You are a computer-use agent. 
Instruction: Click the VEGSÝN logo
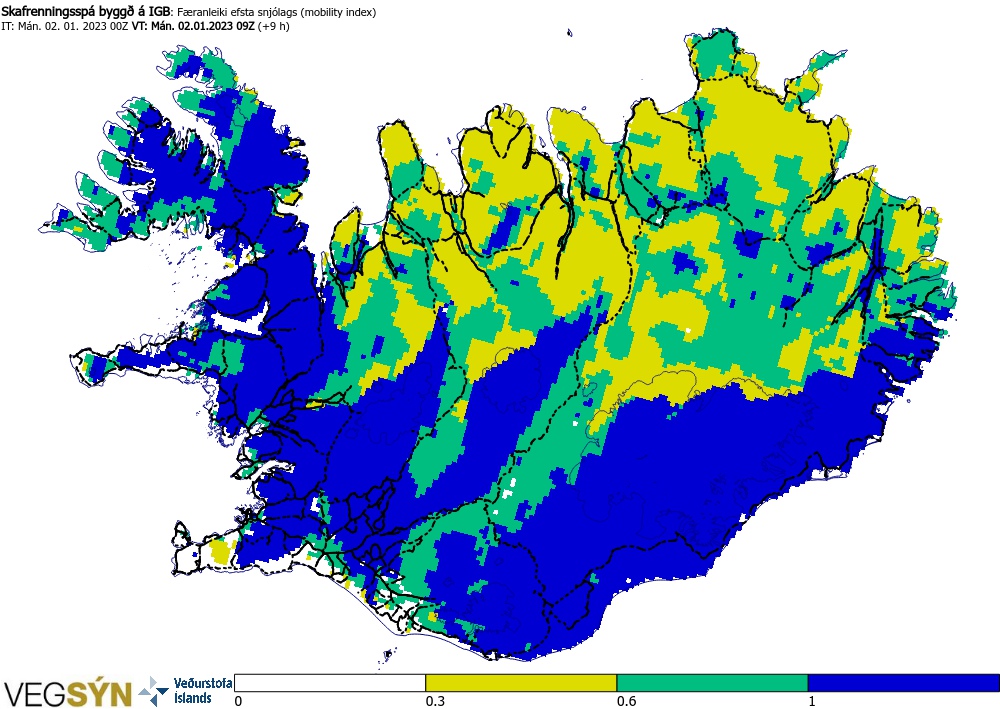68,694
